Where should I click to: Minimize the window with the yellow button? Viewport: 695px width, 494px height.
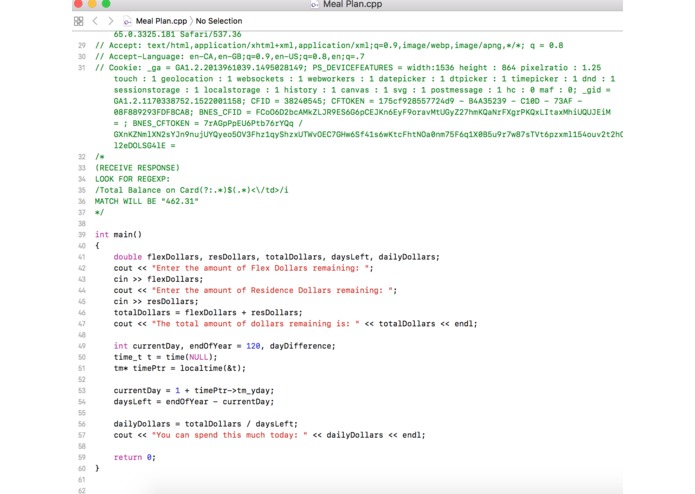(92, 4)
